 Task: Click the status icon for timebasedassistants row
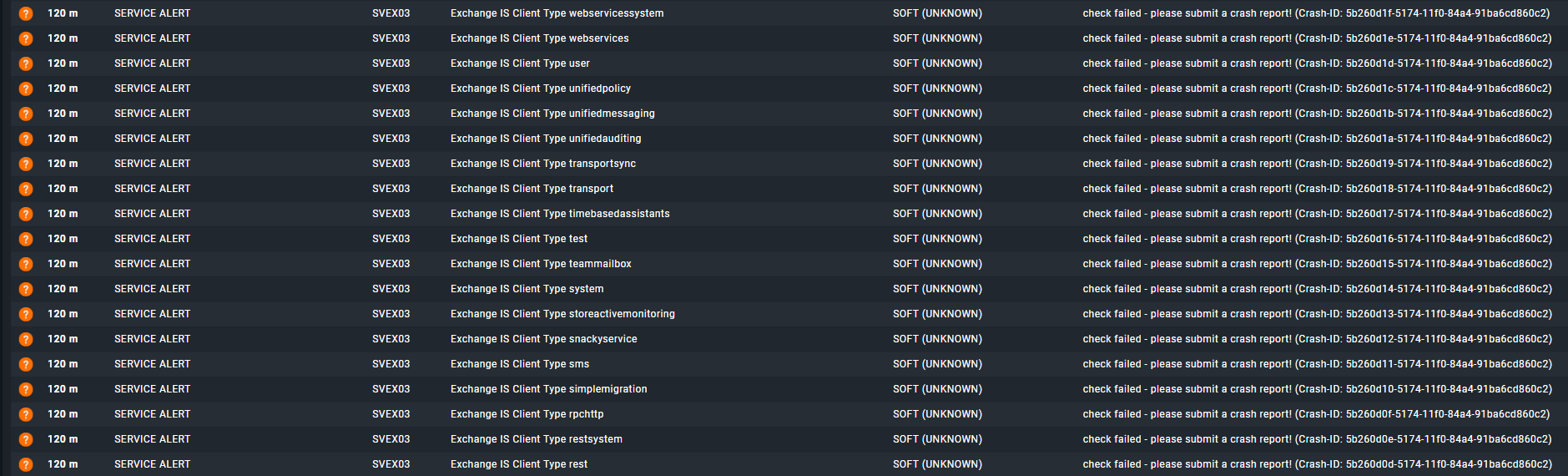coord(26,215)
